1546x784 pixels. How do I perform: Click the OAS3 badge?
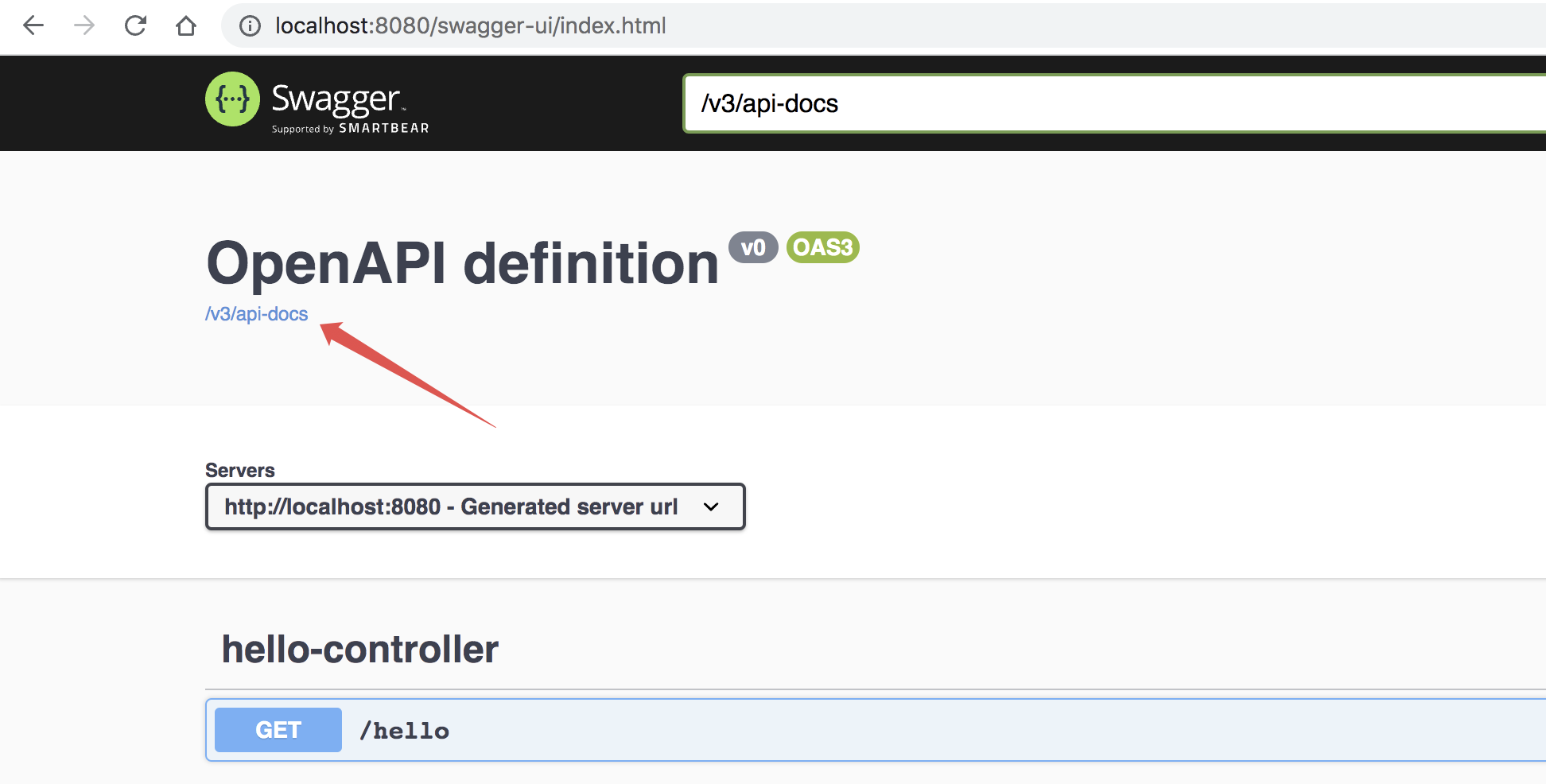(823, 247)
